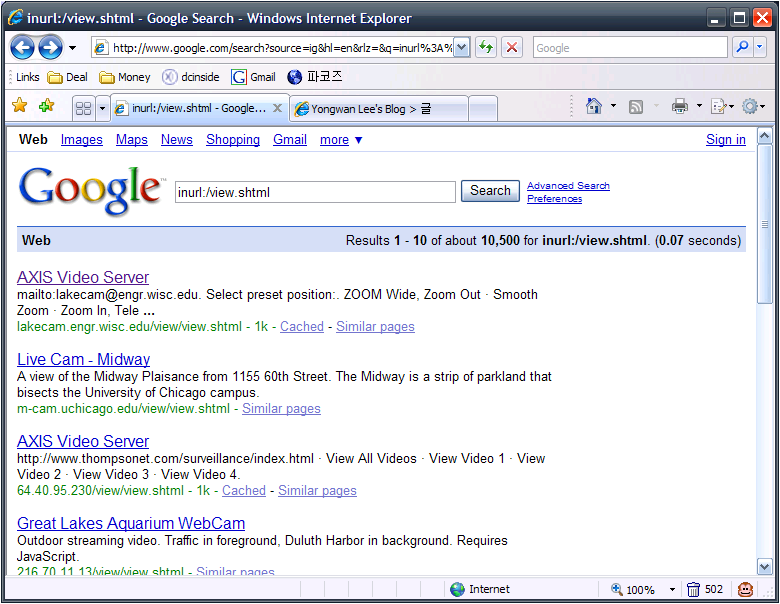780x604 pixels.
Task: Open the Page menu icon
Action: pyautogui.click(x=723, y=106)
